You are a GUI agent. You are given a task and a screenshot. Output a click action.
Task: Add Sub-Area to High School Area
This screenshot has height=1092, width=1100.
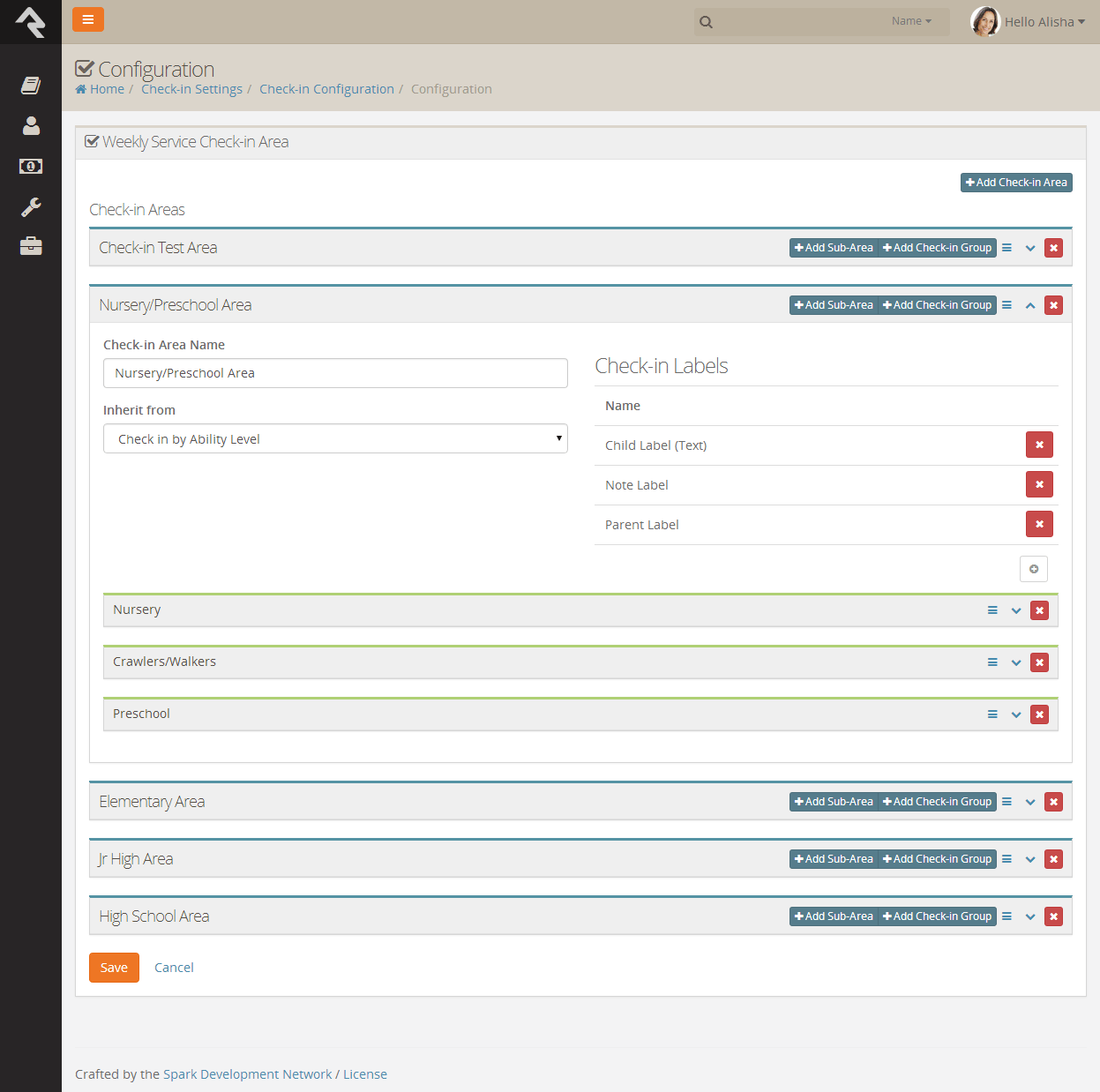click(x=834, y=916)
